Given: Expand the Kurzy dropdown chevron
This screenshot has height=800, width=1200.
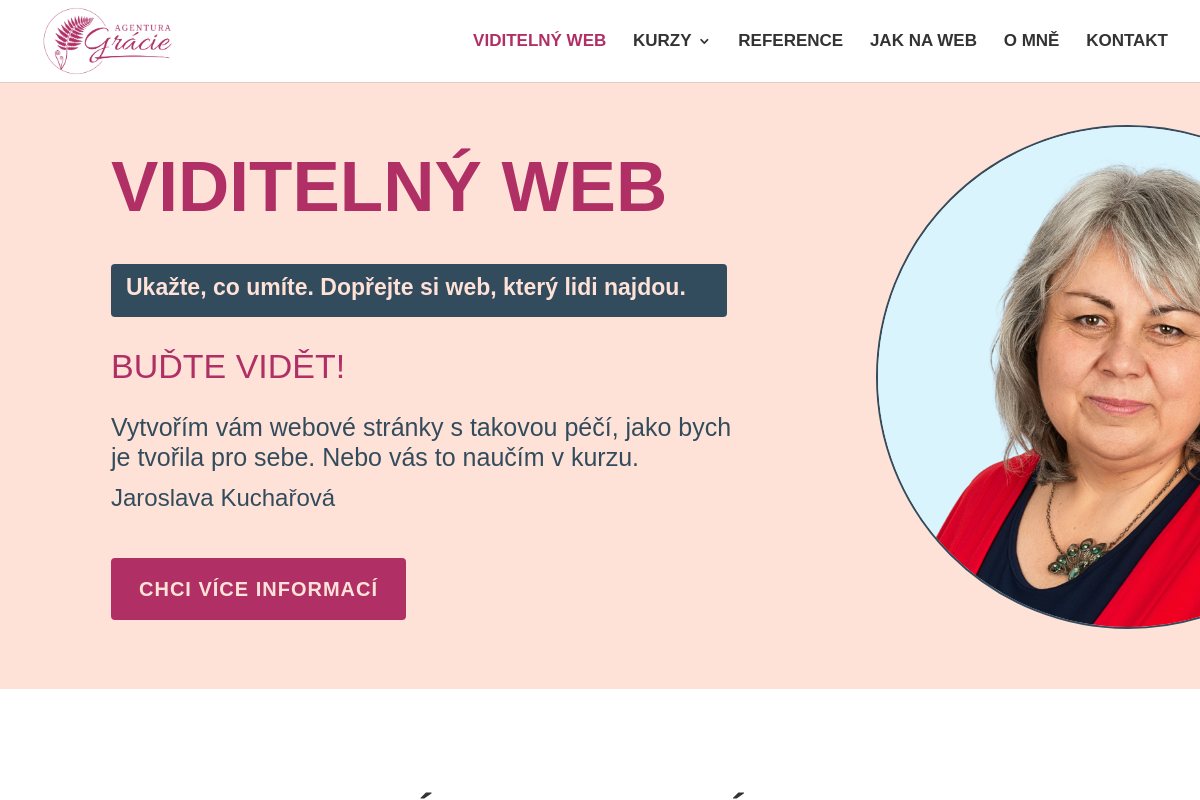Looking at the screenshot, I should coord(704,41).
